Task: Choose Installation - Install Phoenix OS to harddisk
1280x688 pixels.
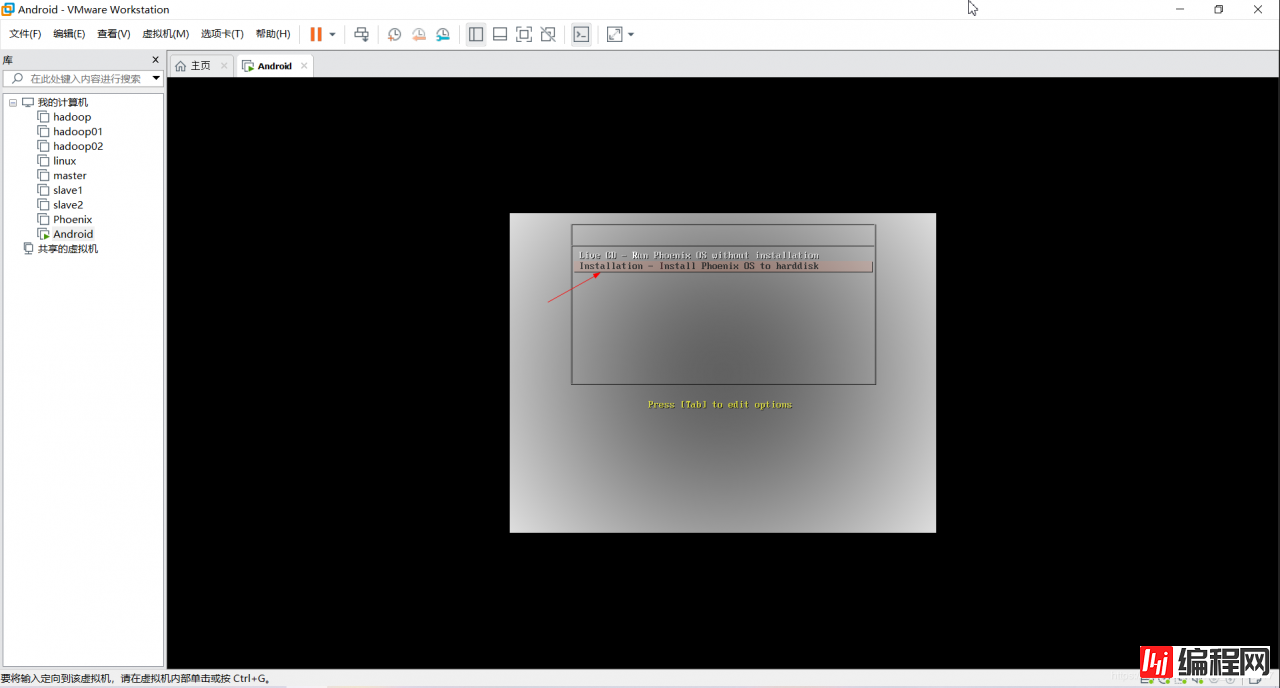Action: click(723, 266)
